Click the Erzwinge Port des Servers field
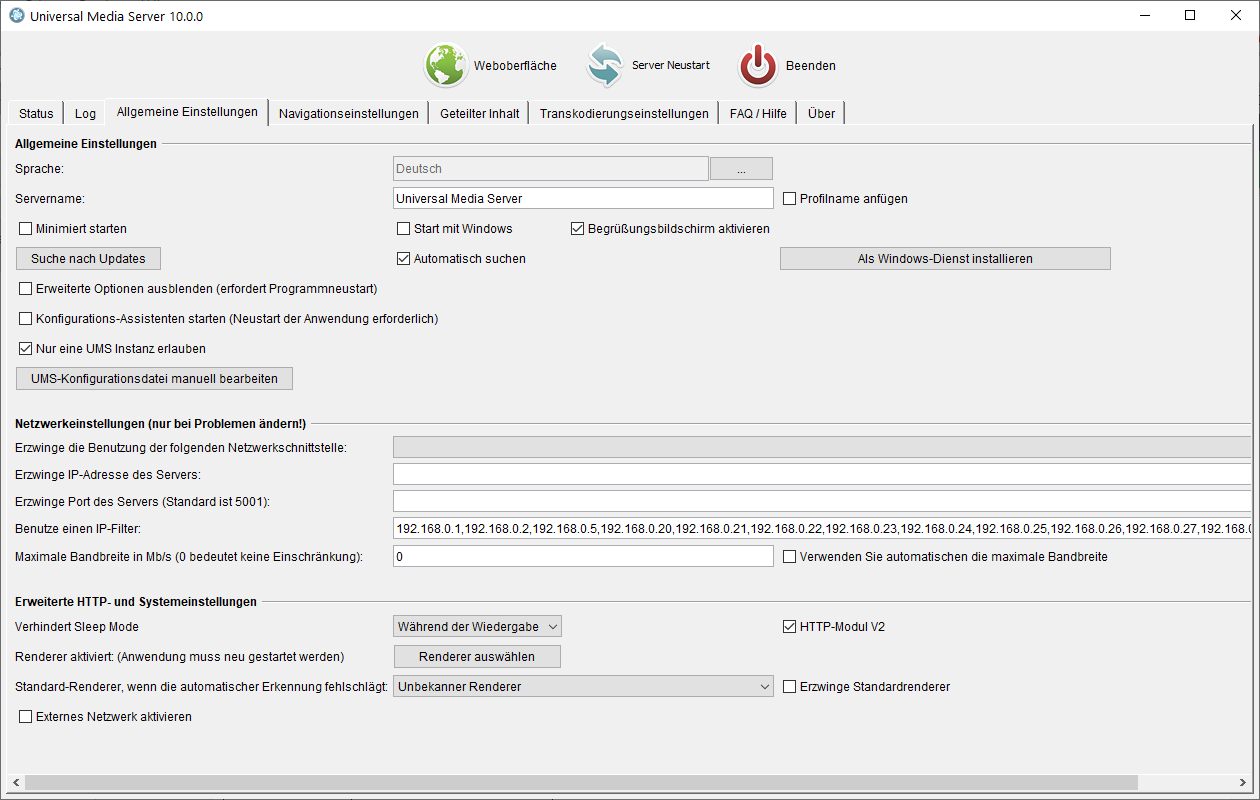The image size is (1260, 800). (x=822, y=501)
